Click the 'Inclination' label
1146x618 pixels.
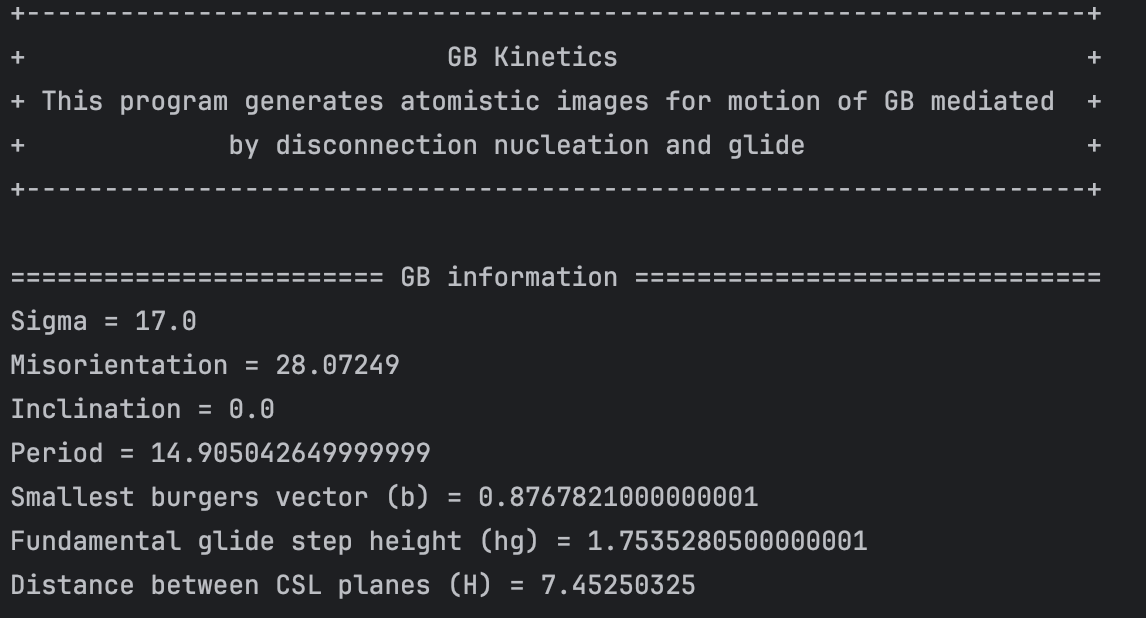pos(96,410)
